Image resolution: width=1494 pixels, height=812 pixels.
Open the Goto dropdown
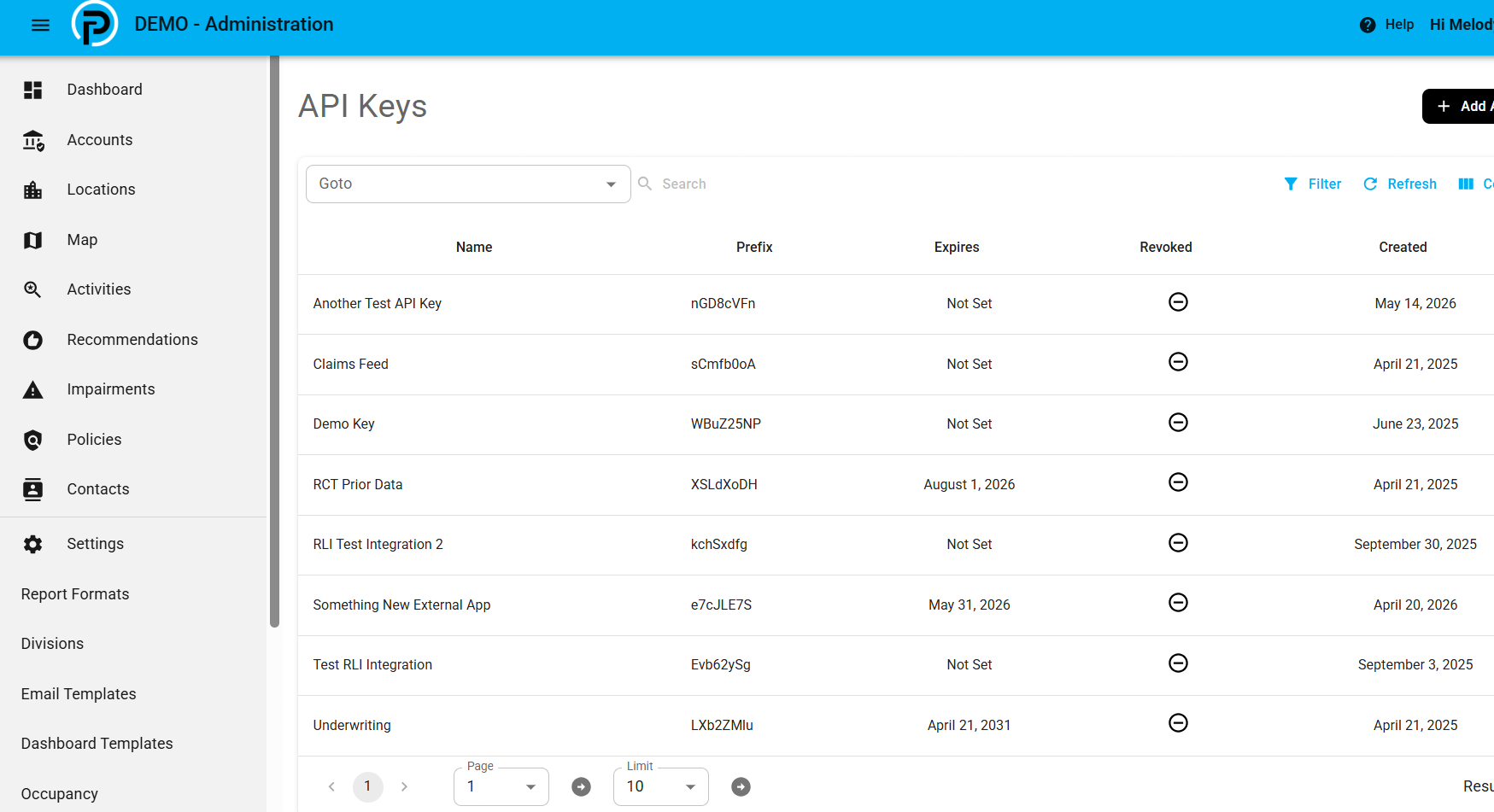468,184
